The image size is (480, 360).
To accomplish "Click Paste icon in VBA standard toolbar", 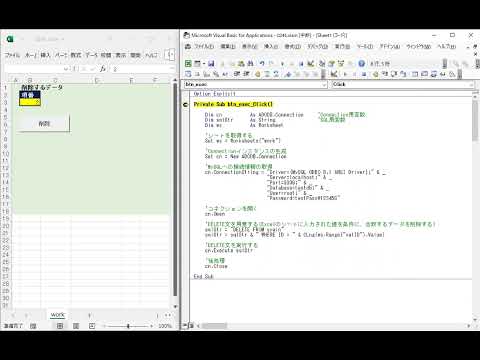I will (x=242, y=63).
